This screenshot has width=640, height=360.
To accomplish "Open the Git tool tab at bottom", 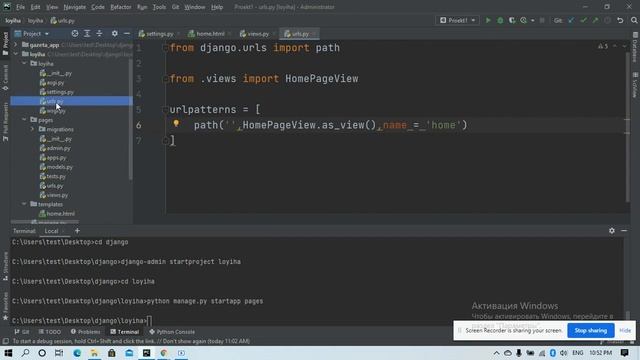I will [x=22, y=332].
